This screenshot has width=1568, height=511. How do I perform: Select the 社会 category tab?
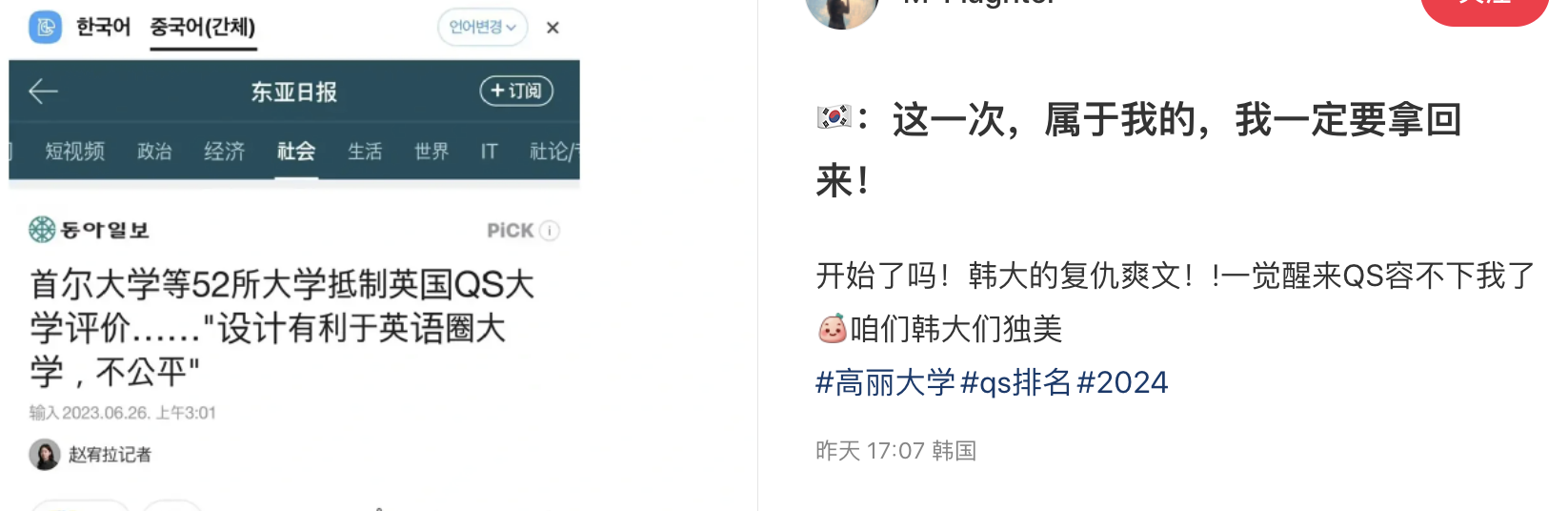[x=296, y=151]
